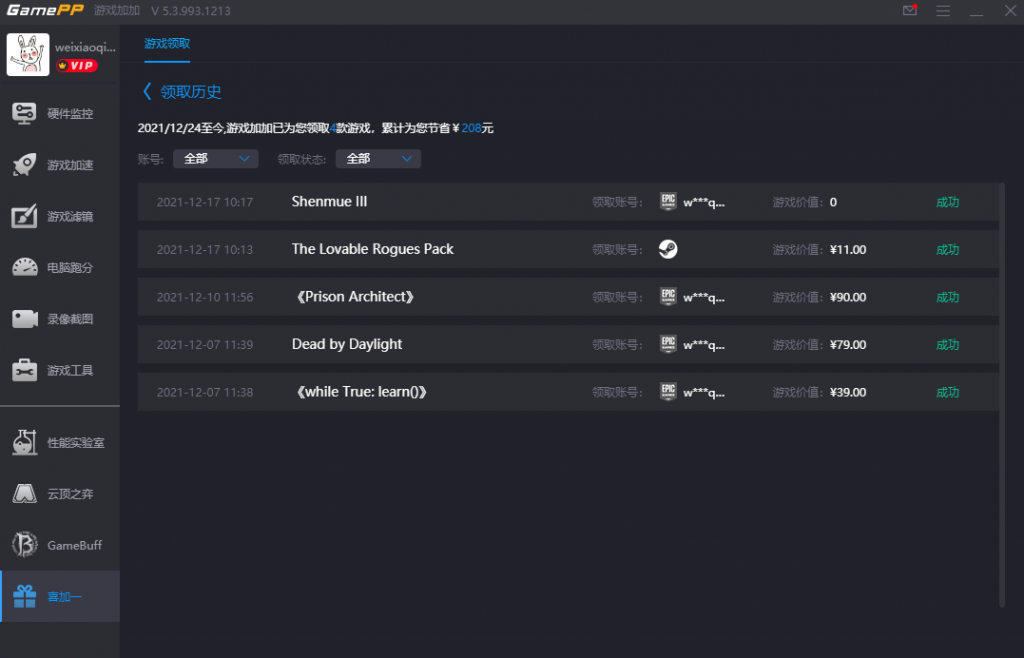
Task: Select the Shenmue III game title
Action: 329,202
